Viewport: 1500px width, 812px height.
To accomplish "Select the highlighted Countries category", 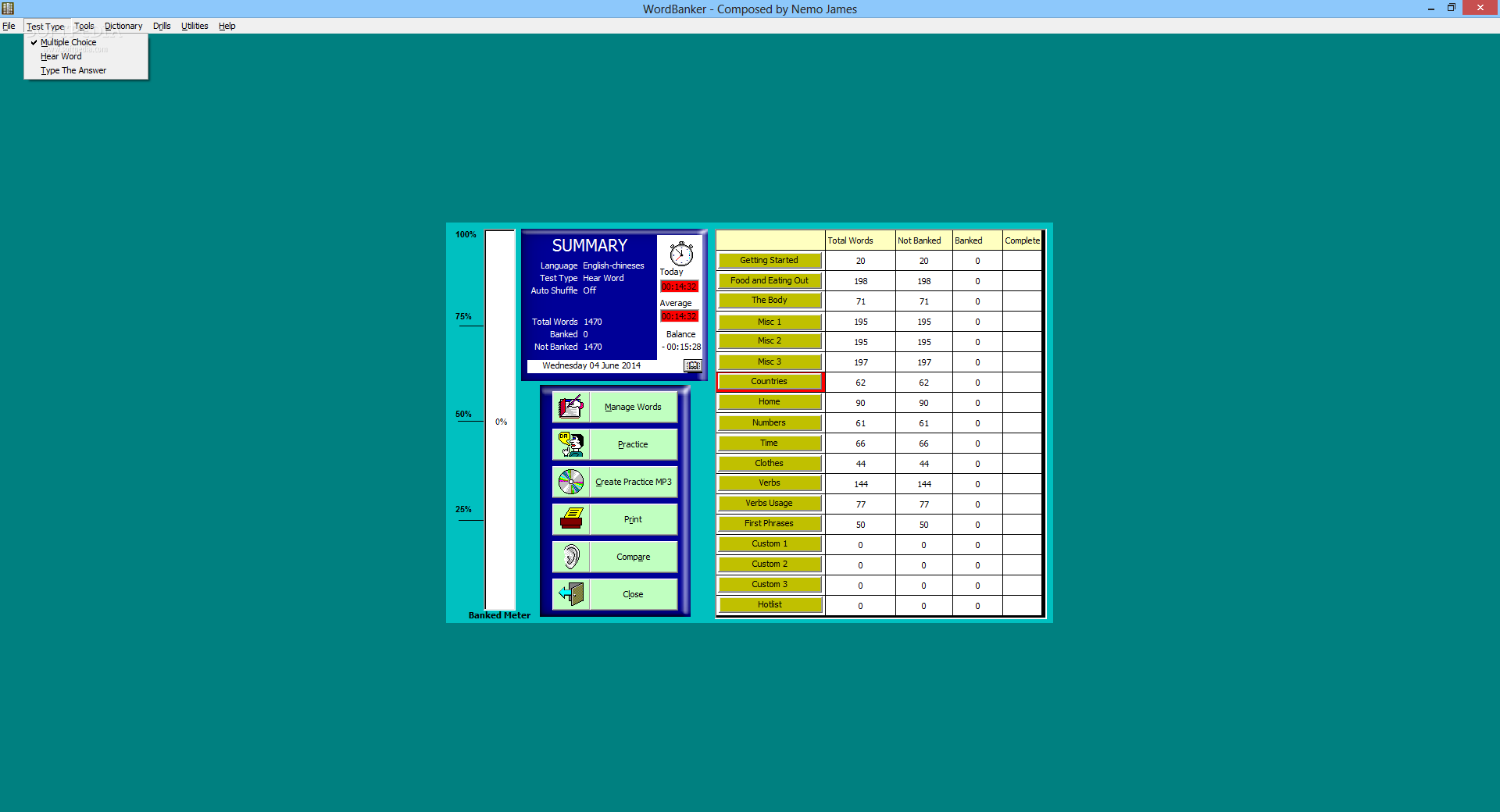I will (x=770, y=381).
